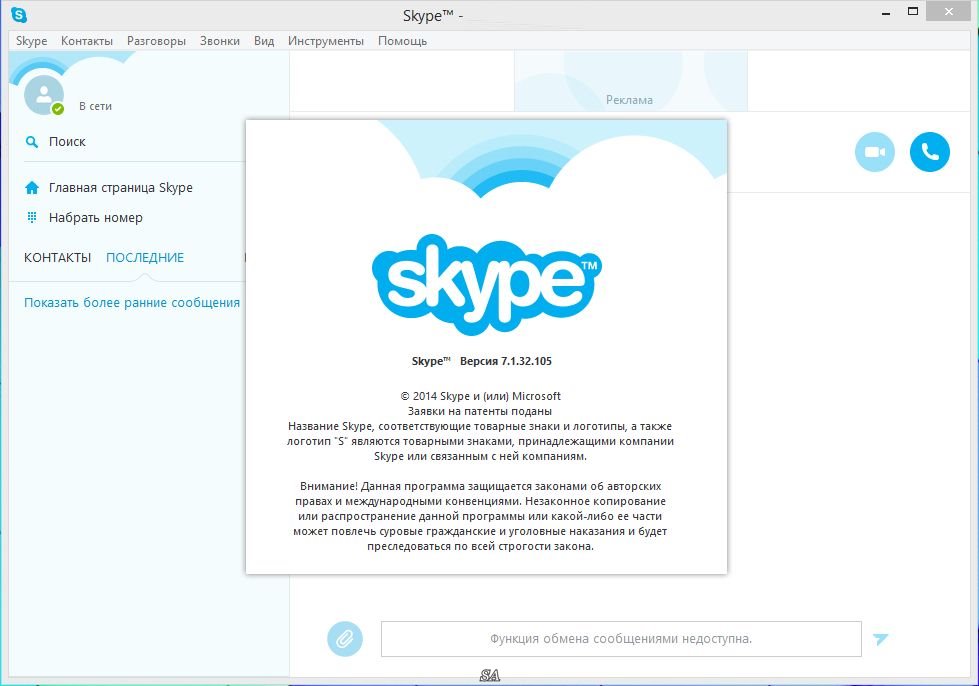Viewport: 979px width, 686px height.
Task: Maximize the Skype window
Action: coord(913,12)
